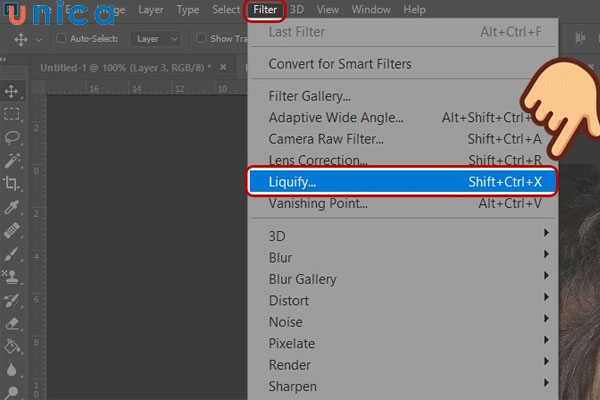600x400 pixels.
Task: Select the Crop tool
Action: pos(13,183)
